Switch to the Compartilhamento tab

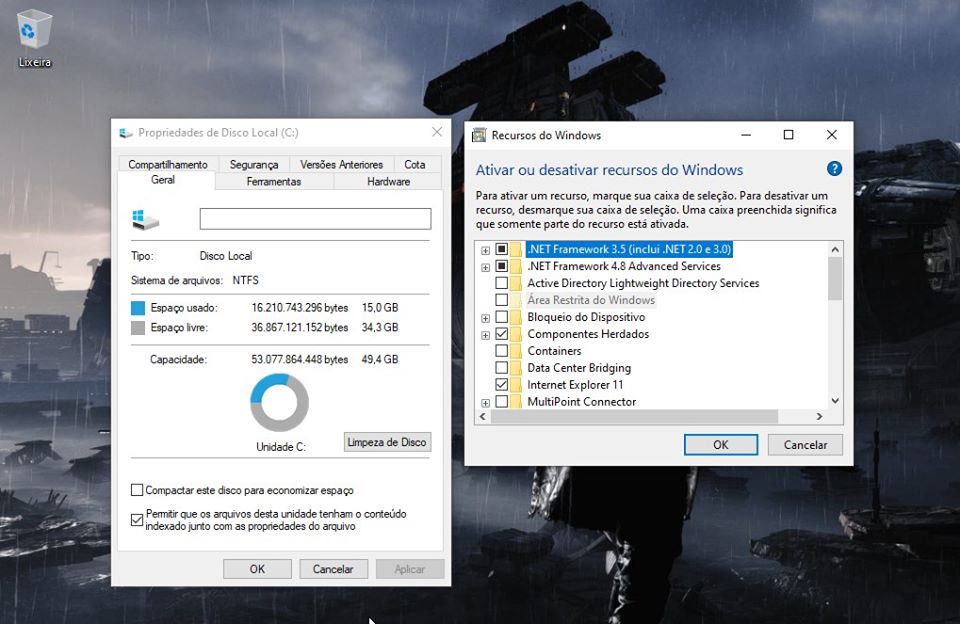[x=168, y=164]
